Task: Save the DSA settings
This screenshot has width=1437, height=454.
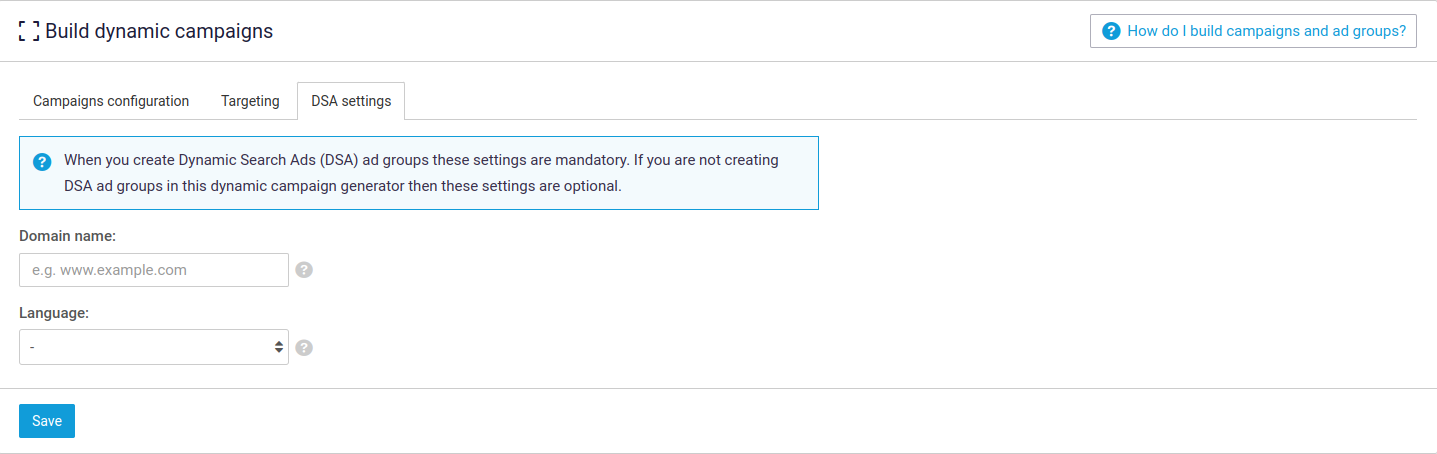Action: (47, 421)
